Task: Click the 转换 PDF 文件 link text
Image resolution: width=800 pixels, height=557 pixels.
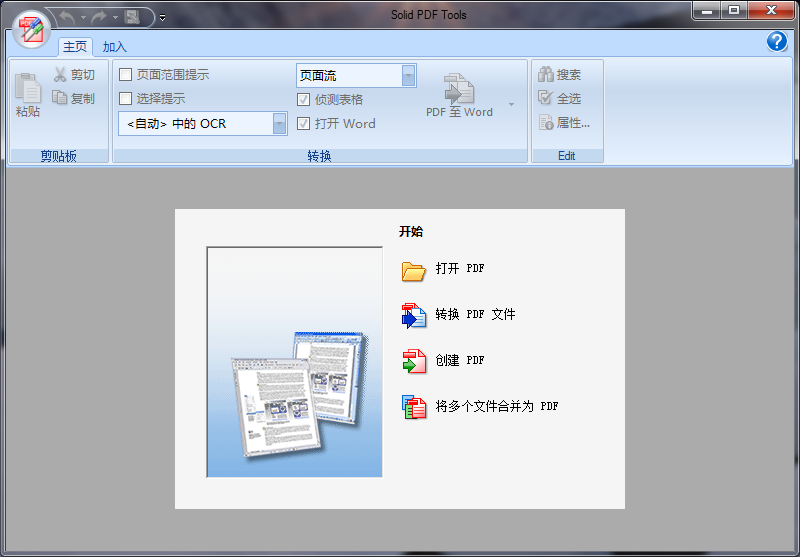Action: 475,314
